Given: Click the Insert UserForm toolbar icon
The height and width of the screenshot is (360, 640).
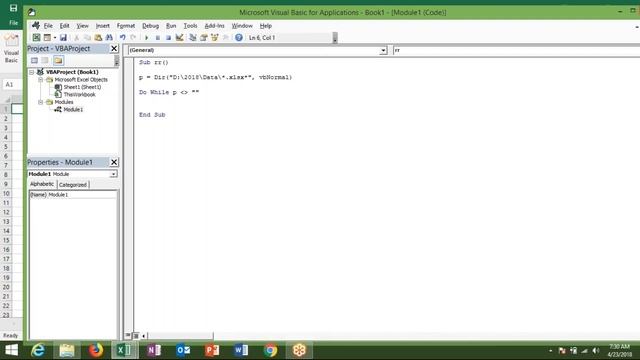Looking at the screenshot, I should [x=47, y=38].
